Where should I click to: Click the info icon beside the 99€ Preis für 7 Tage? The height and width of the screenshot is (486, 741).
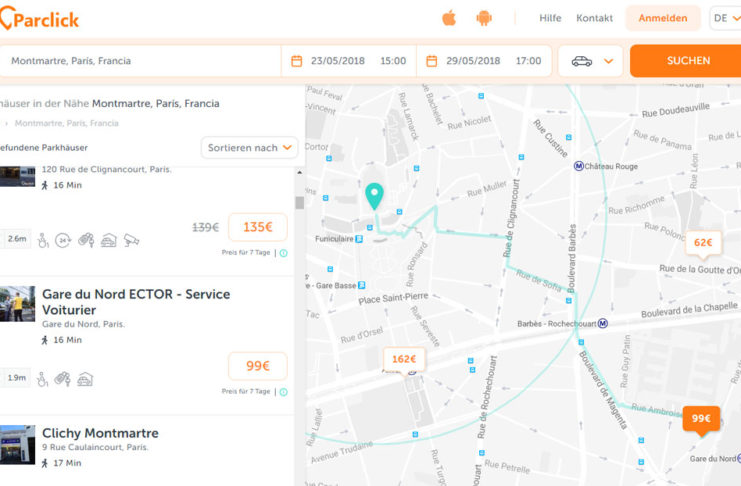[x=284, y=392]
